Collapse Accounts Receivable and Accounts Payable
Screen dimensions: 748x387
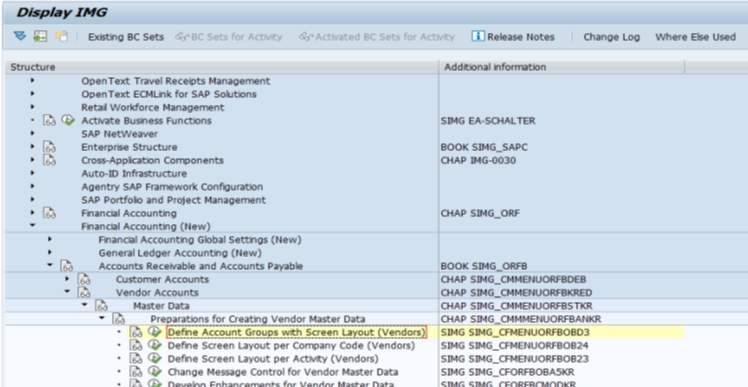click(x=50, y=265)
